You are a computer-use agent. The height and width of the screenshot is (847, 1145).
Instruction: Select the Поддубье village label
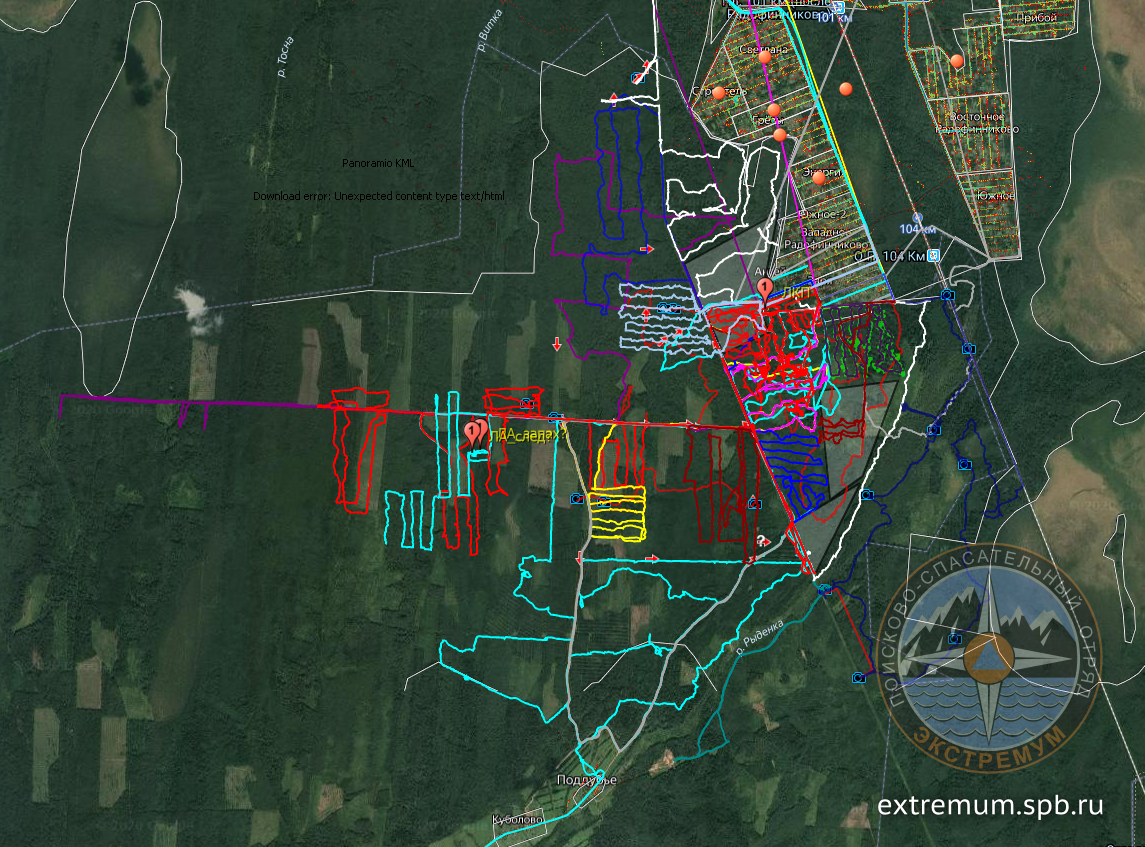coord(586,780)
